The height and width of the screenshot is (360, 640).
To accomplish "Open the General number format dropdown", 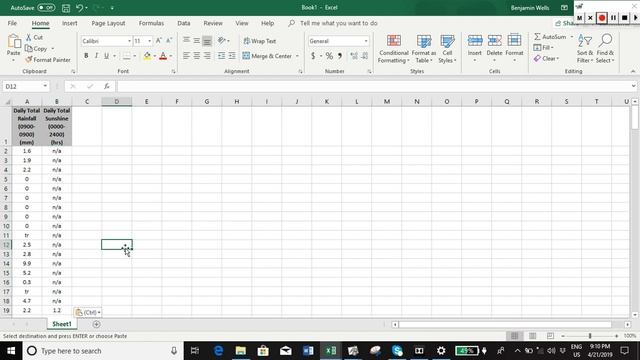I will pos(366,41).
